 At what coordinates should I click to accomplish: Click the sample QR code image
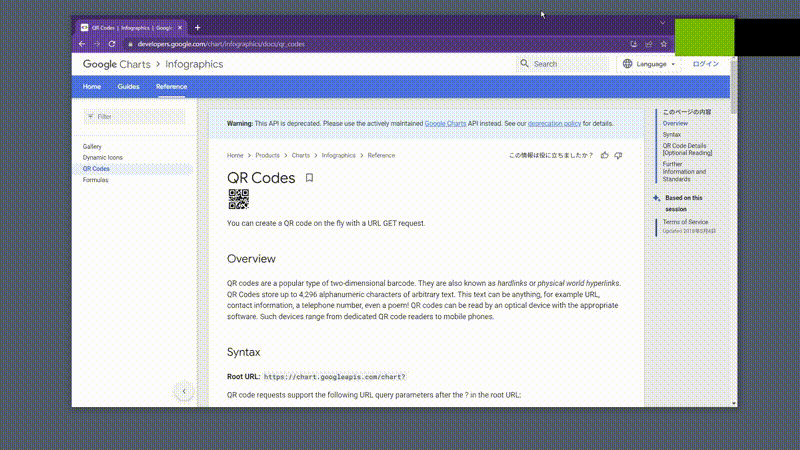pyautogui.click(x=238, y=199)
